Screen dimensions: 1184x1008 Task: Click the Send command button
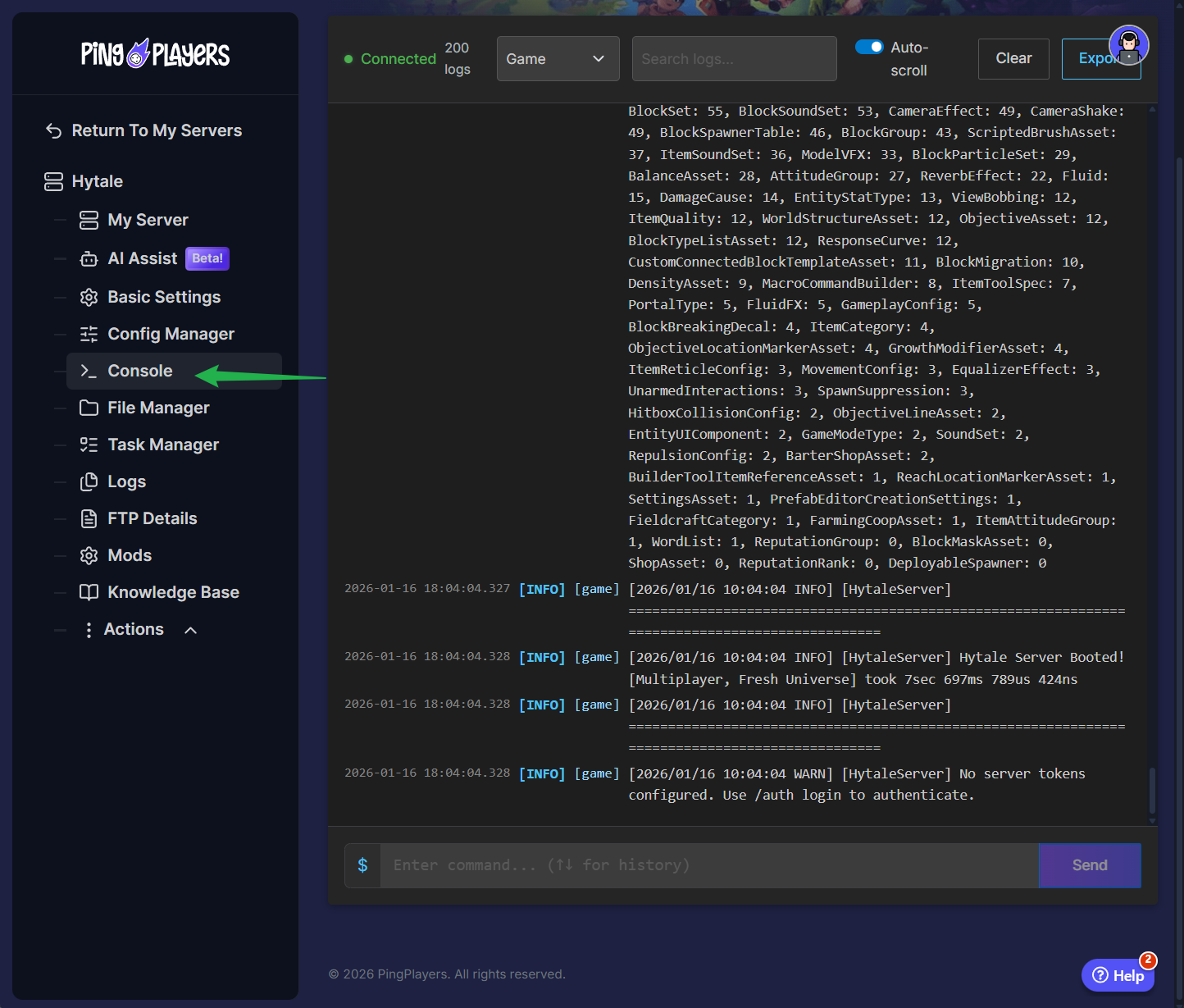click(x=1089, y=865)
